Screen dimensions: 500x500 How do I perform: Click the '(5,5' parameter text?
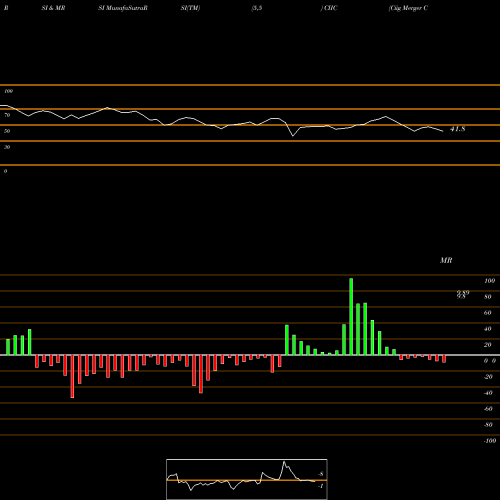pos(257,8)
